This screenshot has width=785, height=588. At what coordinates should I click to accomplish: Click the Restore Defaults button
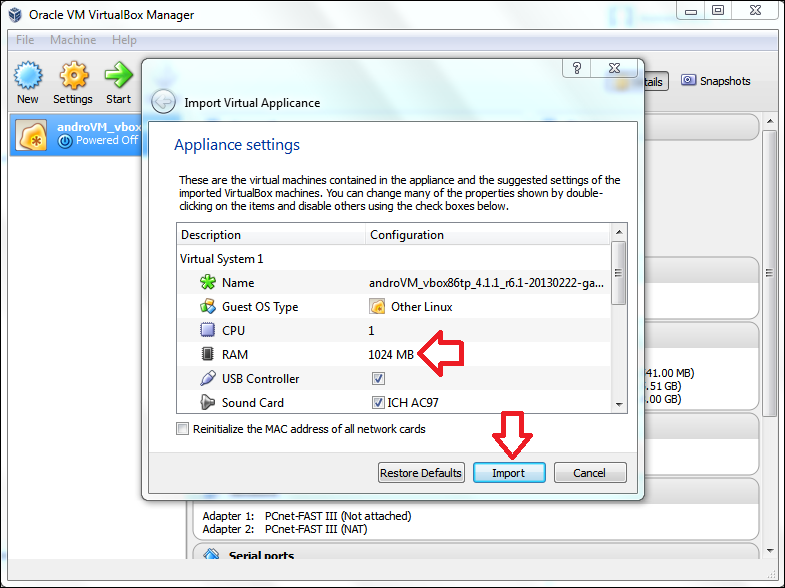[x=421, y=473]
